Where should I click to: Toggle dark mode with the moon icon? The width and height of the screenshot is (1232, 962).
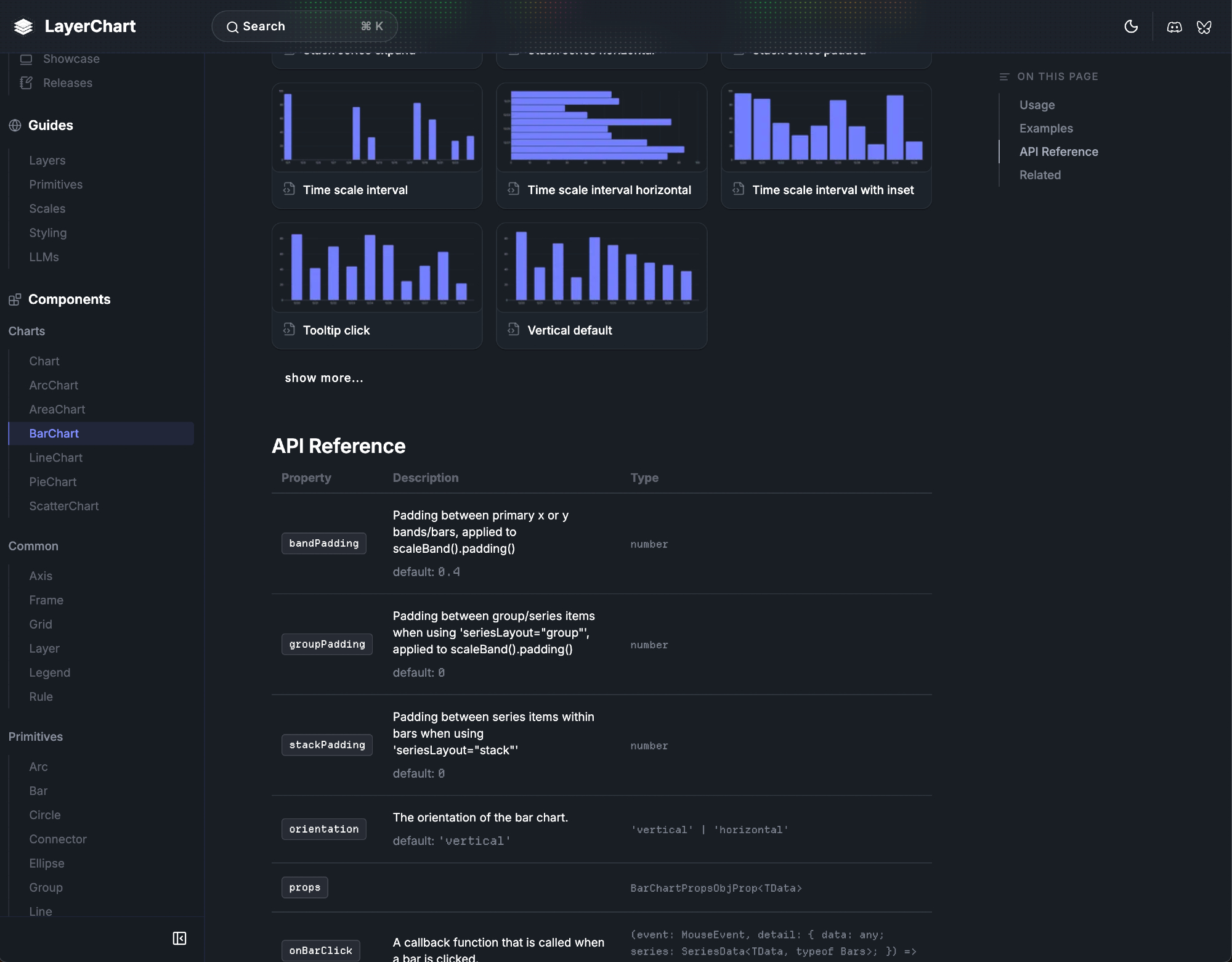coord(1131,26)
